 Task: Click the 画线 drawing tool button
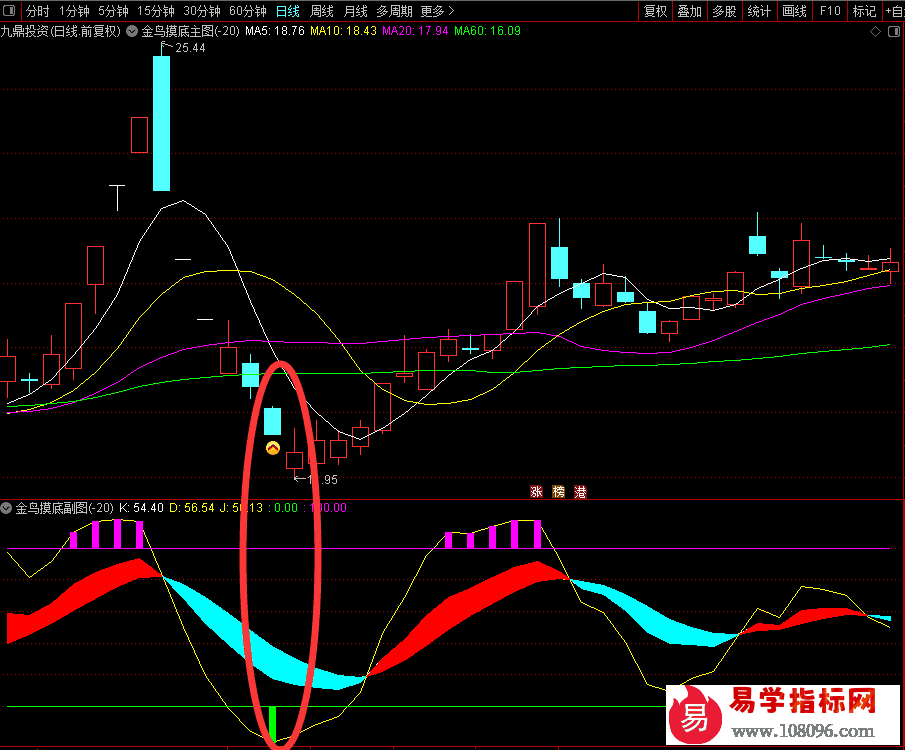point(794,11)
